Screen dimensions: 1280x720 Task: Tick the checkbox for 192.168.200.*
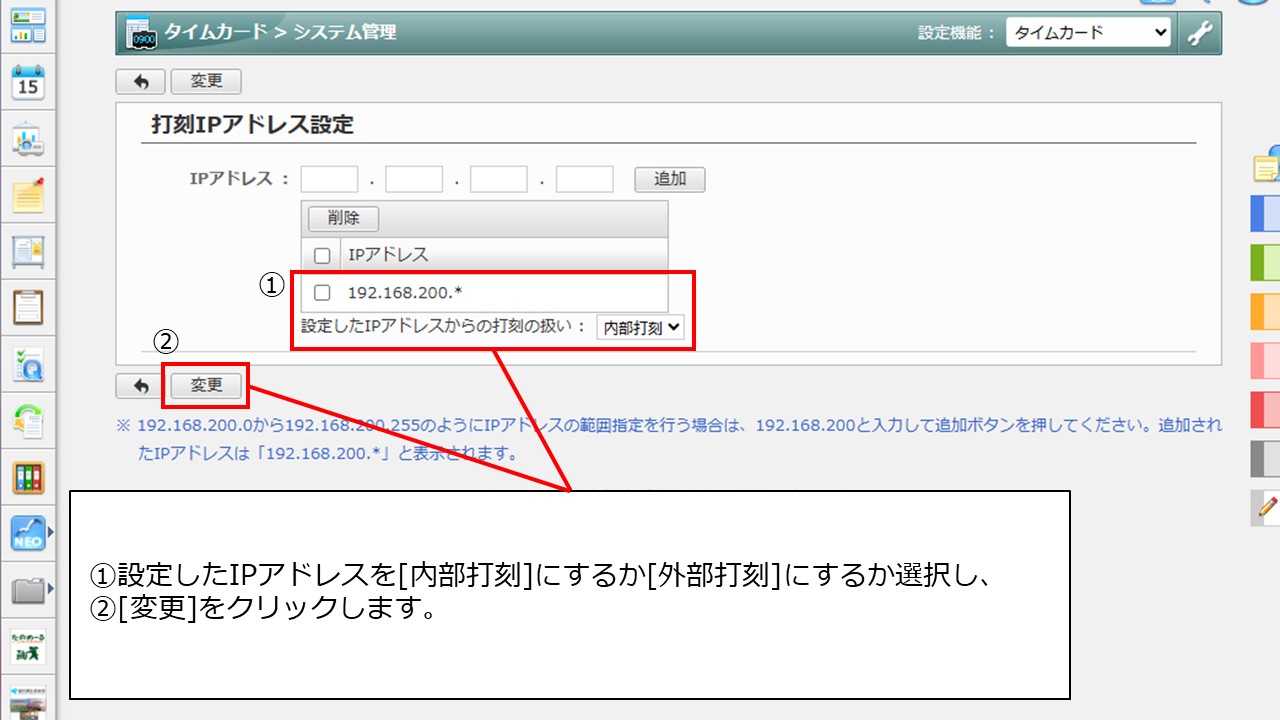322,293
